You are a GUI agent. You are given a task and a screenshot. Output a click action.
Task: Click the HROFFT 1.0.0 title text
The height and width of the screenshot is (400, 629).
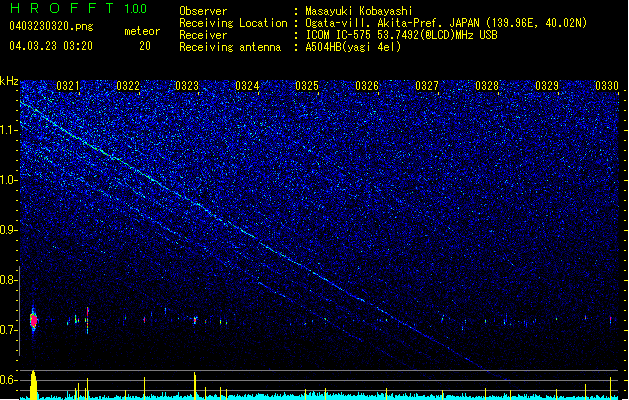pyautogui.click(x=79, y=8)
